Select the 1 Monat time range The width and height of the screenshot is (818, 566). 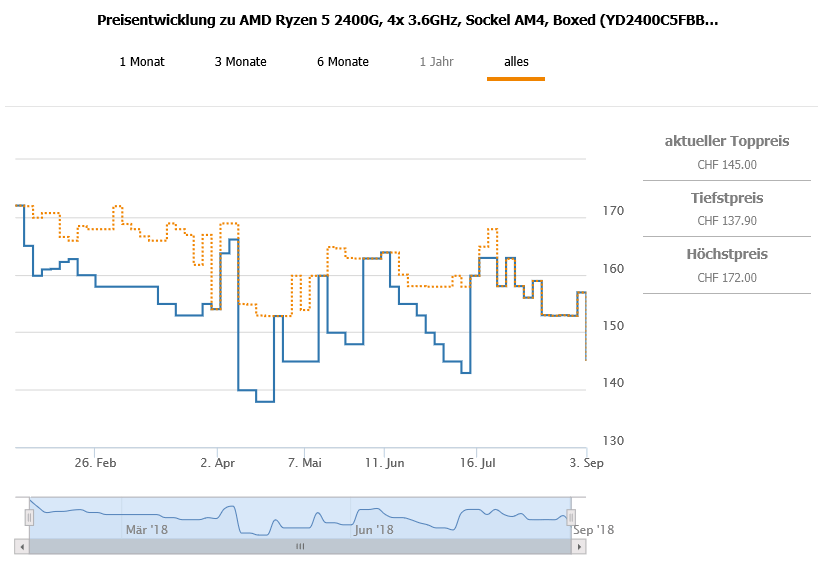point(142,62)
